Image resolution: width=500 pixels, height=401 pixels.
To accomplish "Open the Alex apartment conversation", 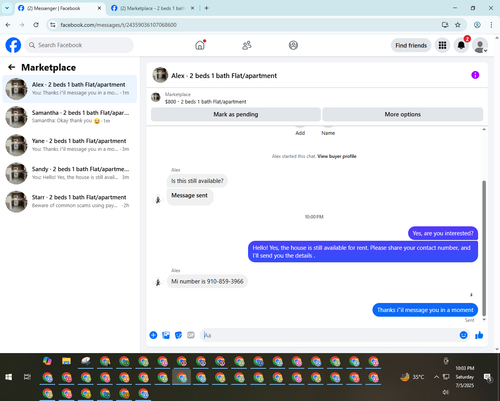I will click(69, 89).
